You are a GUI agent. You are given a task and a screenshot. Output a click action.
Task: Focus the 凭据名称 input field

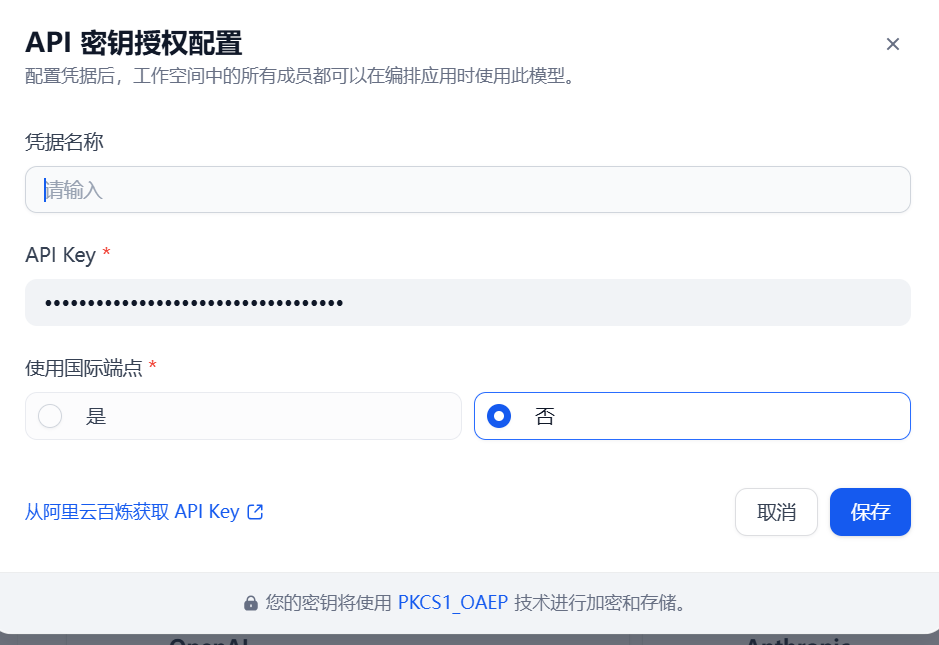click(x=468, y=190)
